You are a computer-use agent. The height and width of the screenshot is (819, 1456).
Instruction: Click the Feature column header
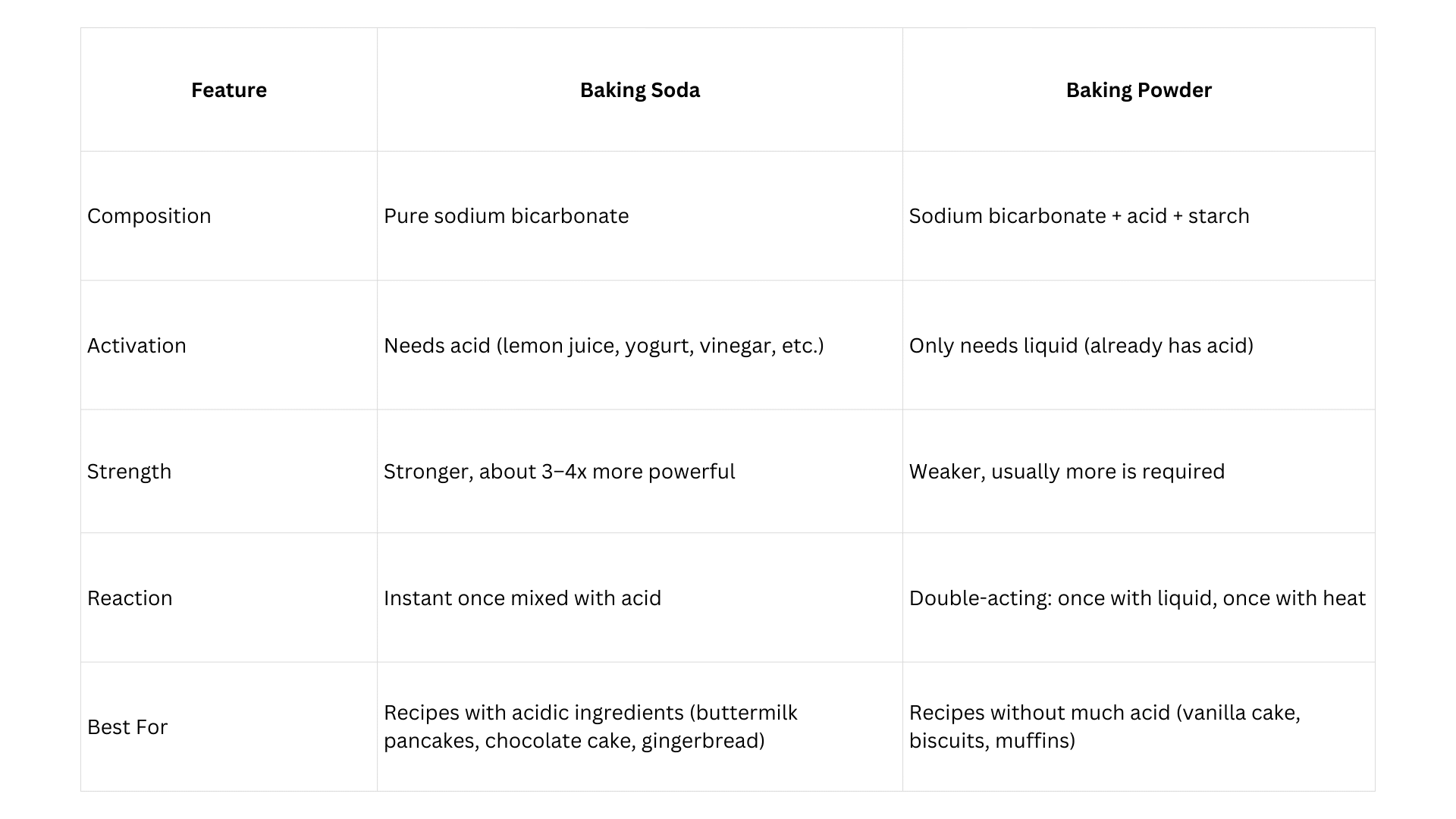click(x=228, y=90)
